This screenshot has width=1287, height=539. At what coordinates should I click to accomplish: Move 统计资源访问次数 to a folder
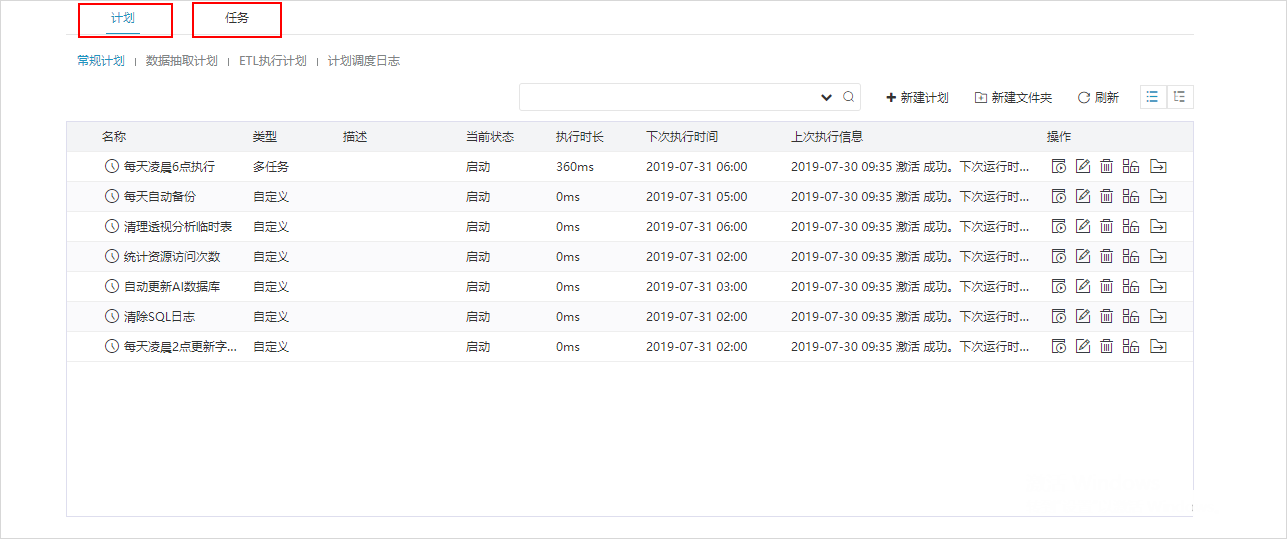coord(1158,257)
